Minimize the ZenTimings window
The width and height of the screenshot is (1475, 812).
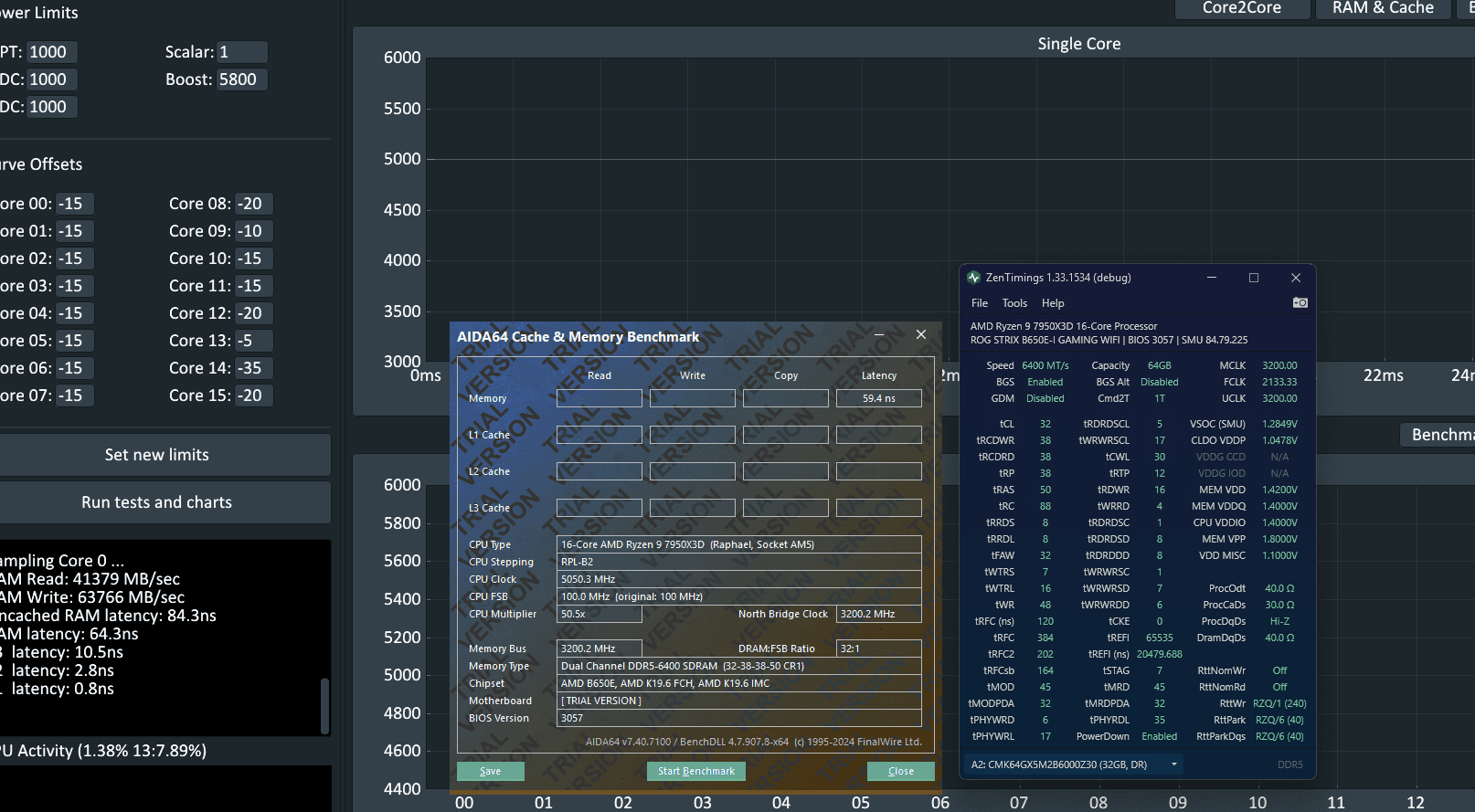tap(1212, 278)
